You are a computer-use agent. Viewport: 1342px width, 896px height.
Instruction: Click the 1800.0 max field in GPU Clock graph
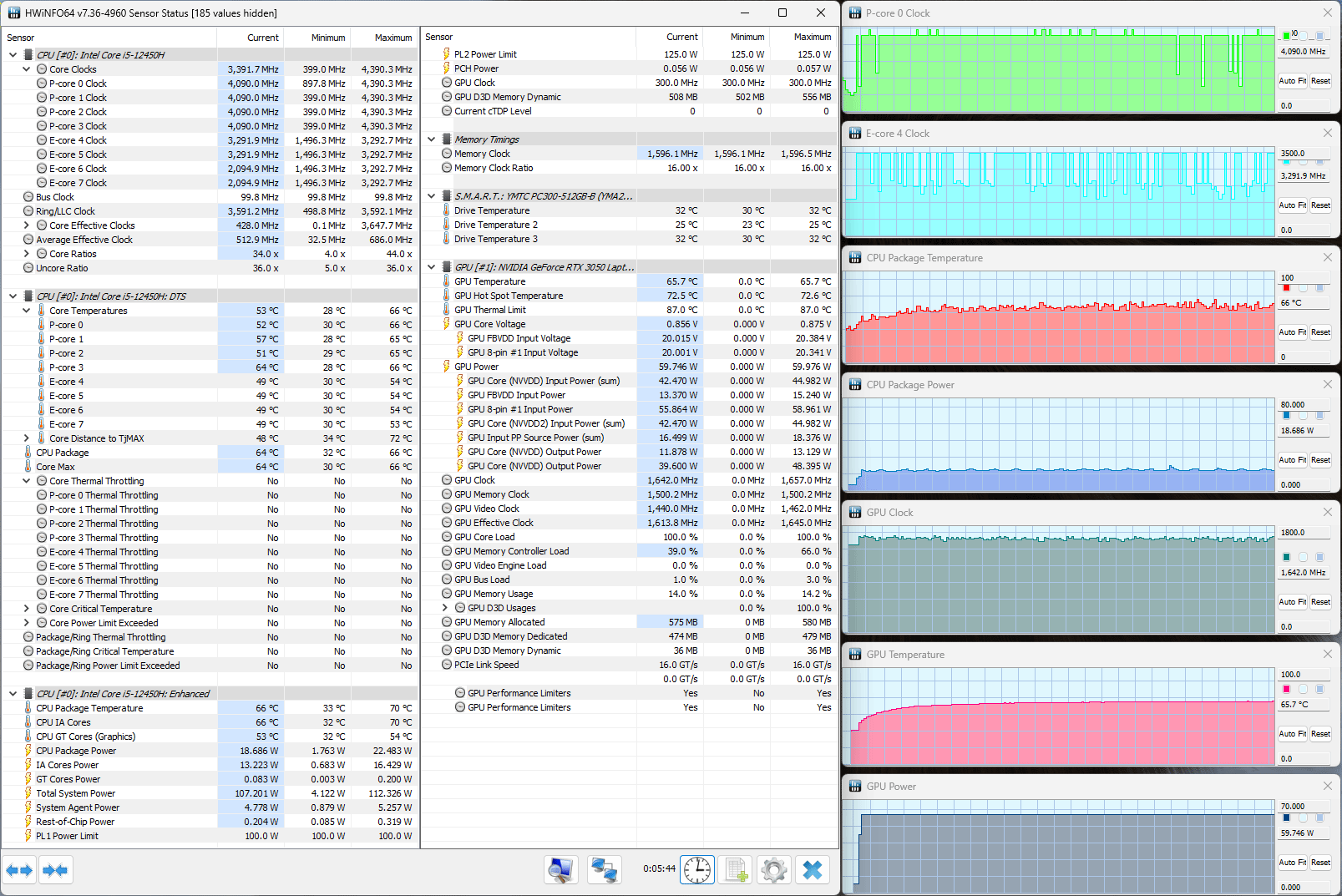point(1303,532)
